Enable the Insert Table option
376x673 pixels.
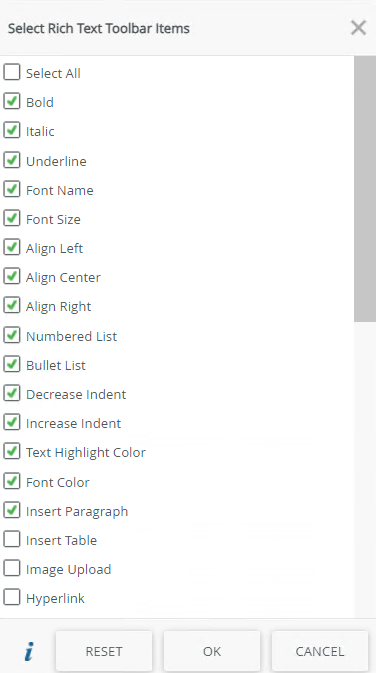pos(12,540)
